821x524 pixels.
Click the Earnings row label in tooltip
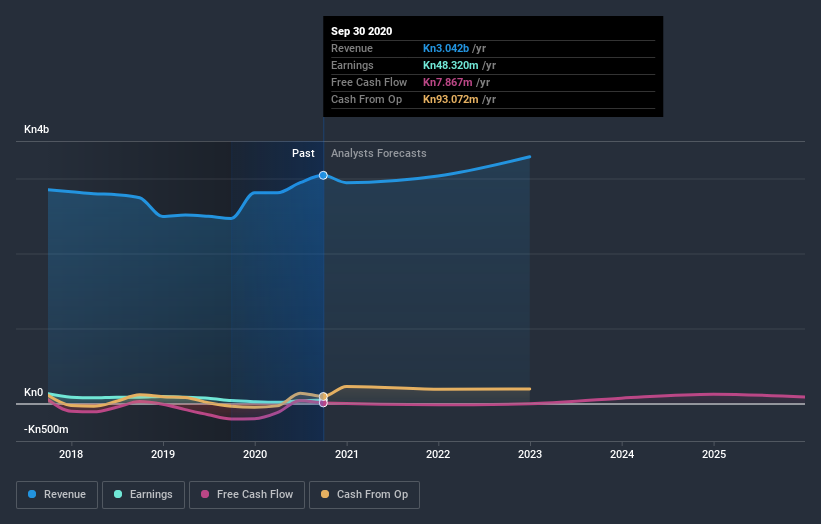(352, 65)
